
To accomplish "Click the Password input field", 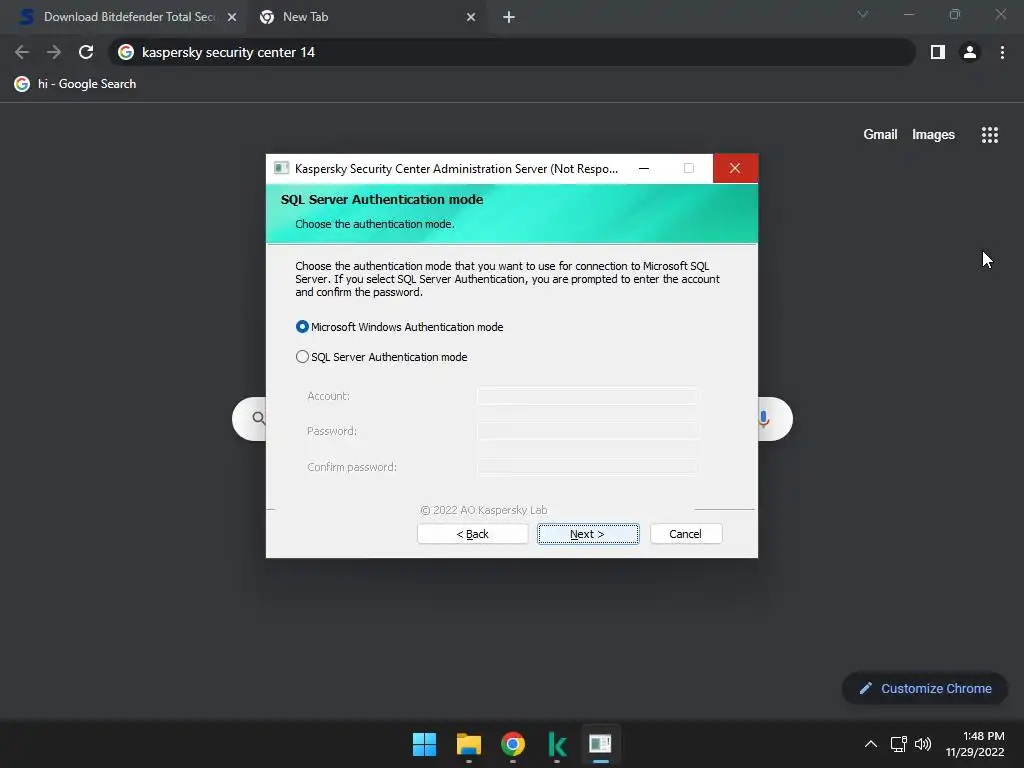I will [x=588, y=431].
